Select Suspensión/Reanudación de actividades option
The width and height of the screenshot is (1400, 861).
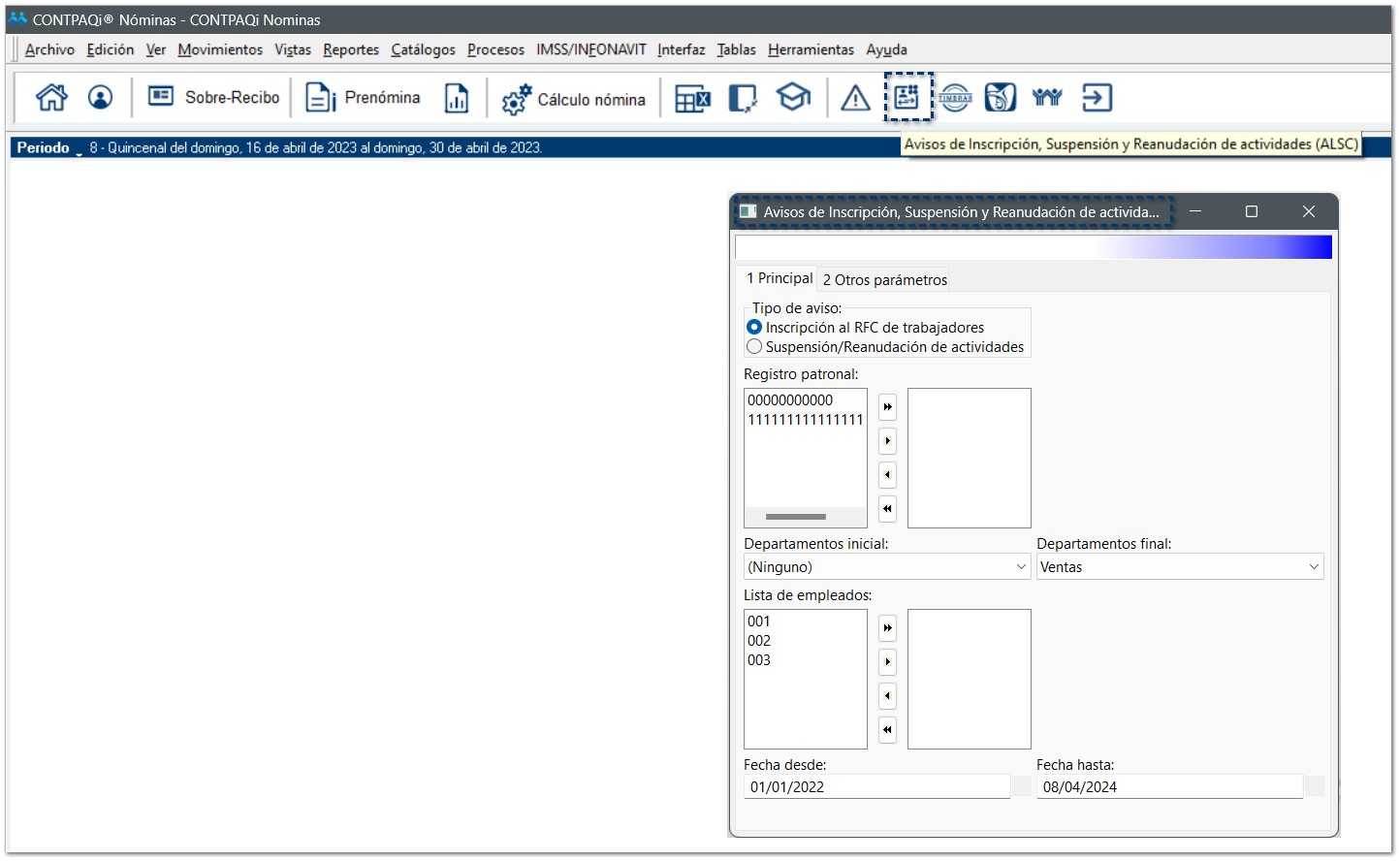(885, 347)
